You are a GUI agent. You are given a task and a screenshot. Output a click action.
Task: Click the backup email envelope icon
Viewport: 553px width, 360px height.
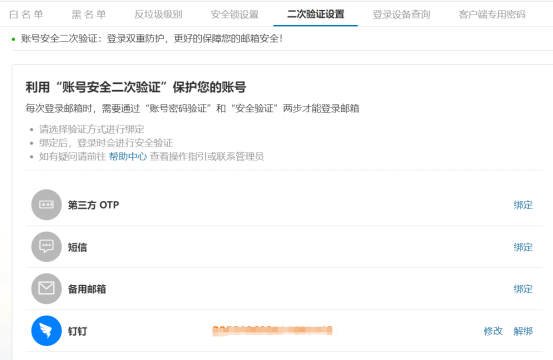click(47, 289)
